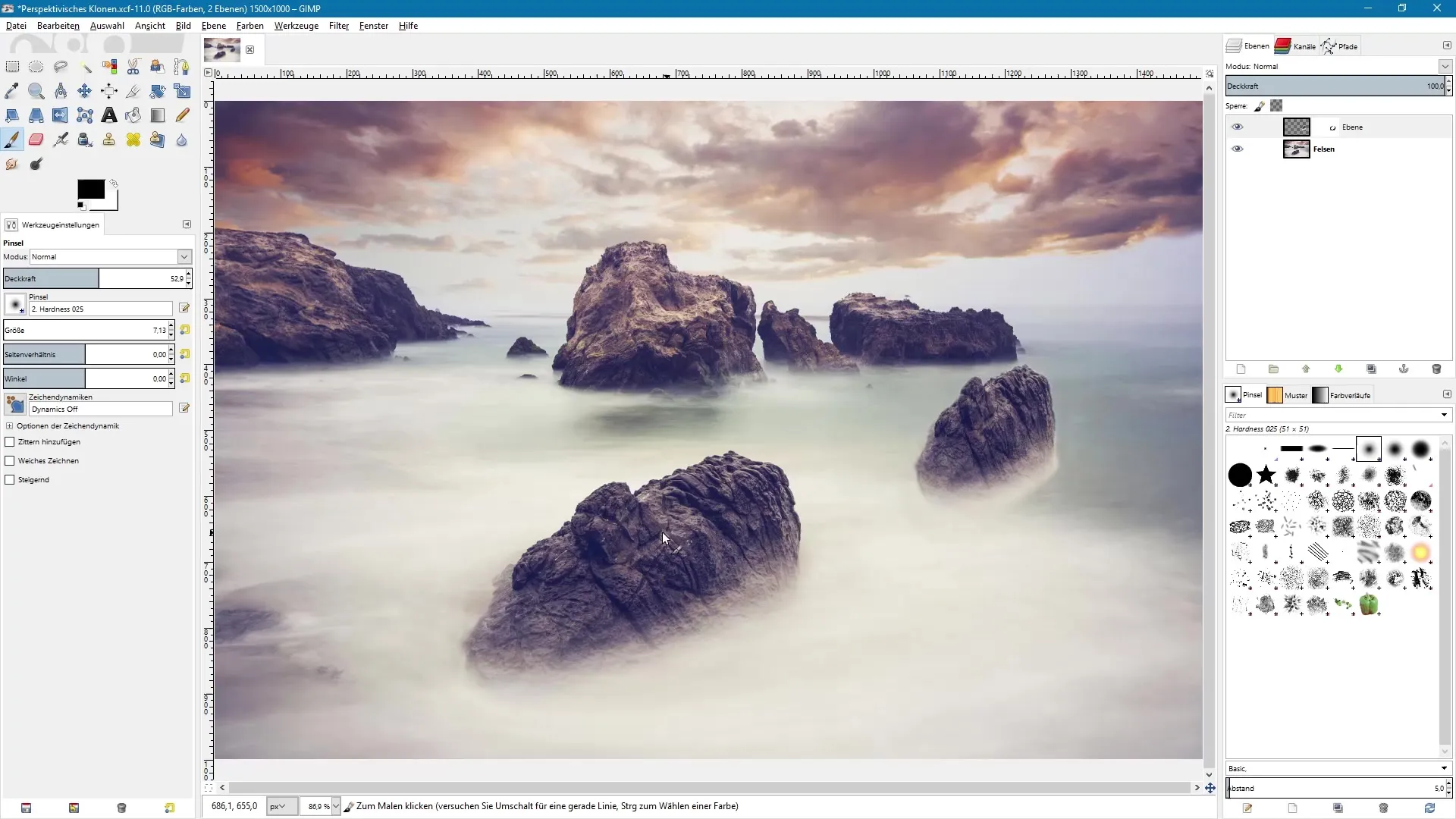Toggle lock pixels brush icon next to Sperre

click(x=1260, y=106)
